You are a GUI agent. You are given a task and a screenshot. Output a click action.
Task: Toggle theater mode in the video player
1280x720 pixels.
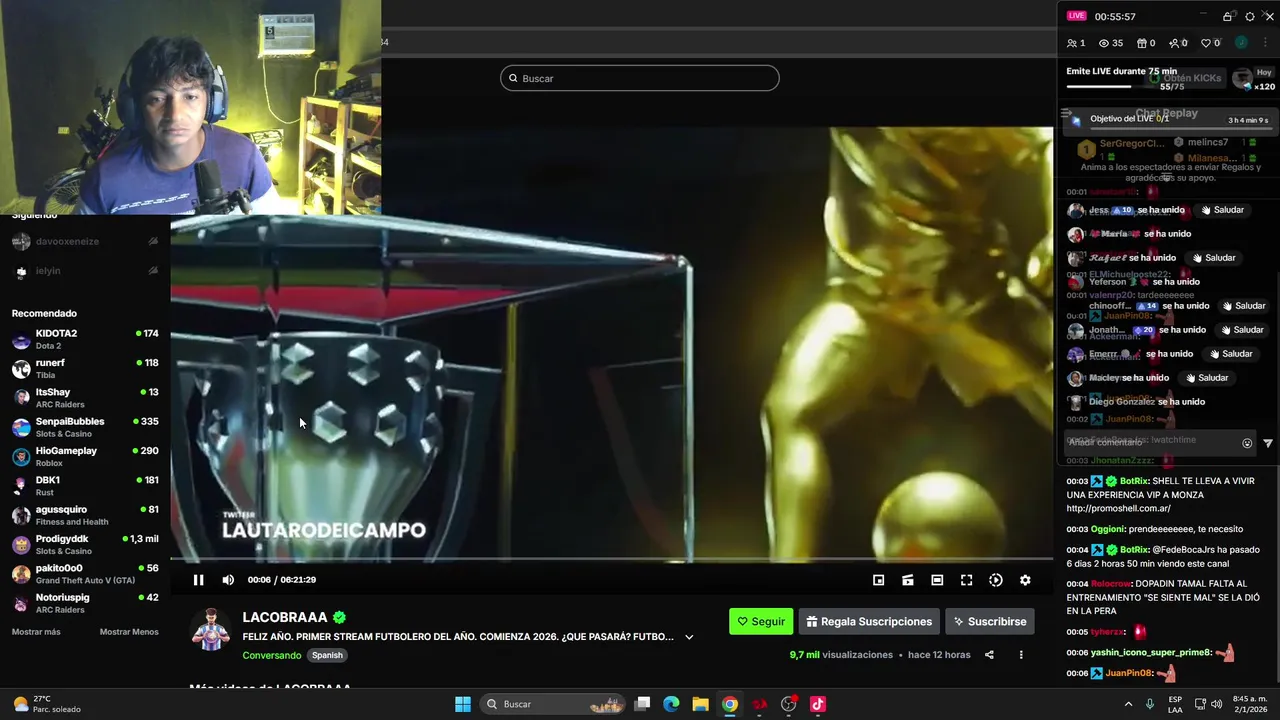tap(937, 580)
